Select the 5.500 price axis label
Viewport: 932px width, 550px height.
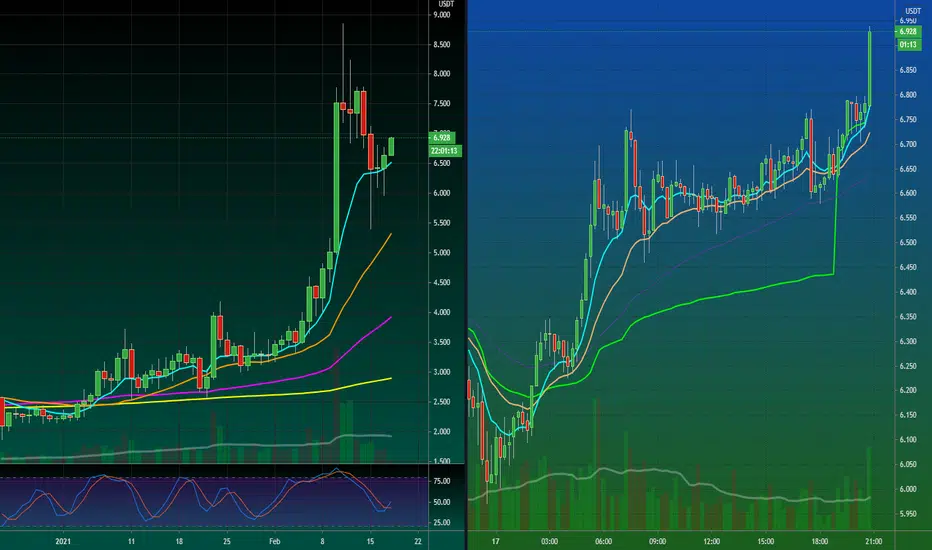(442, 223)
